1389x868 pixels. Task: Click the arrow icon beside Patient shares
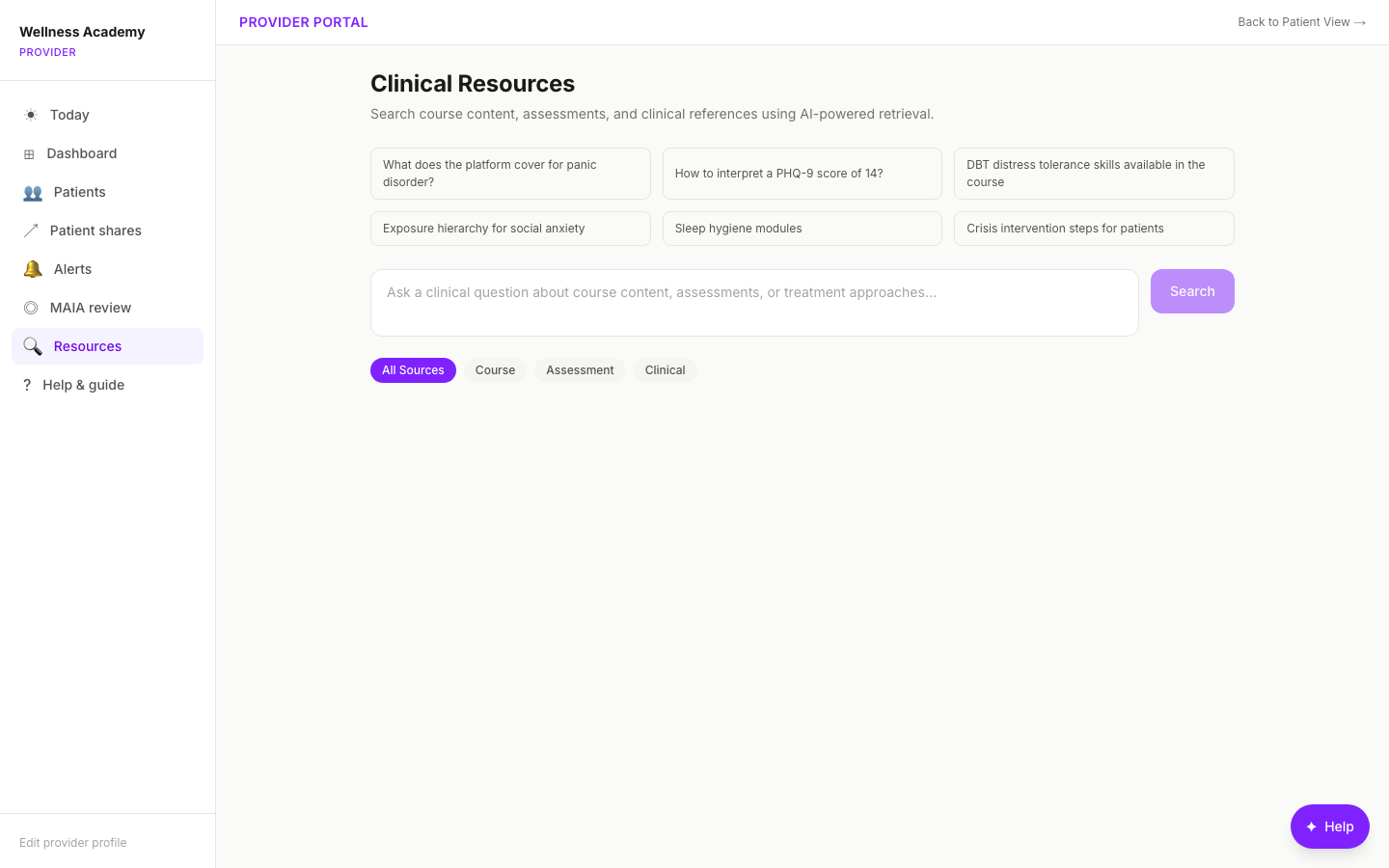tap(31, 231)
